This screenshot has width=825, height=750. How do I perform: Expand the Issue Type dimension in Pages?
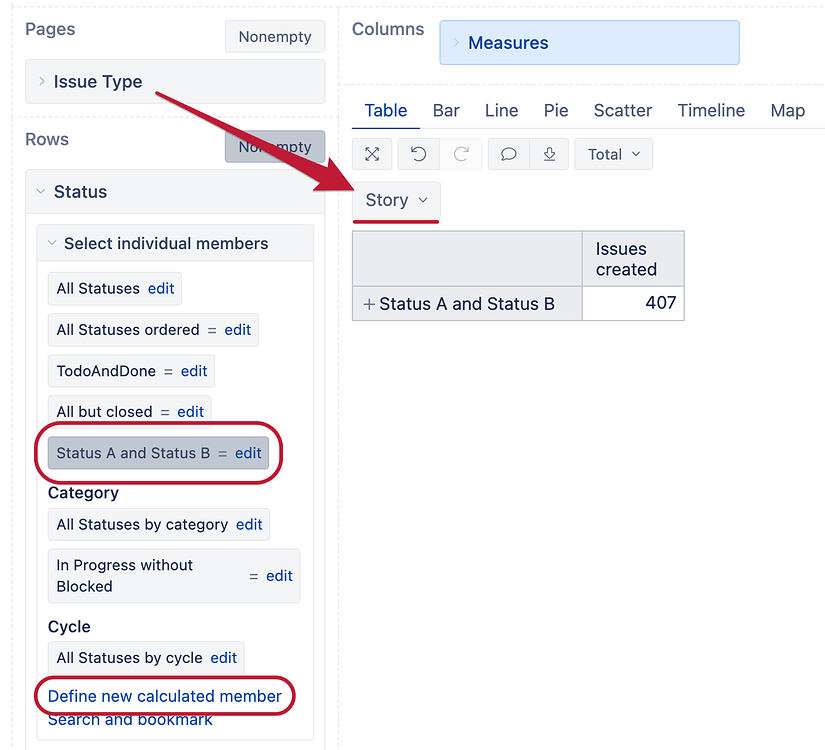pyautogui.click(x=40, y=81)
